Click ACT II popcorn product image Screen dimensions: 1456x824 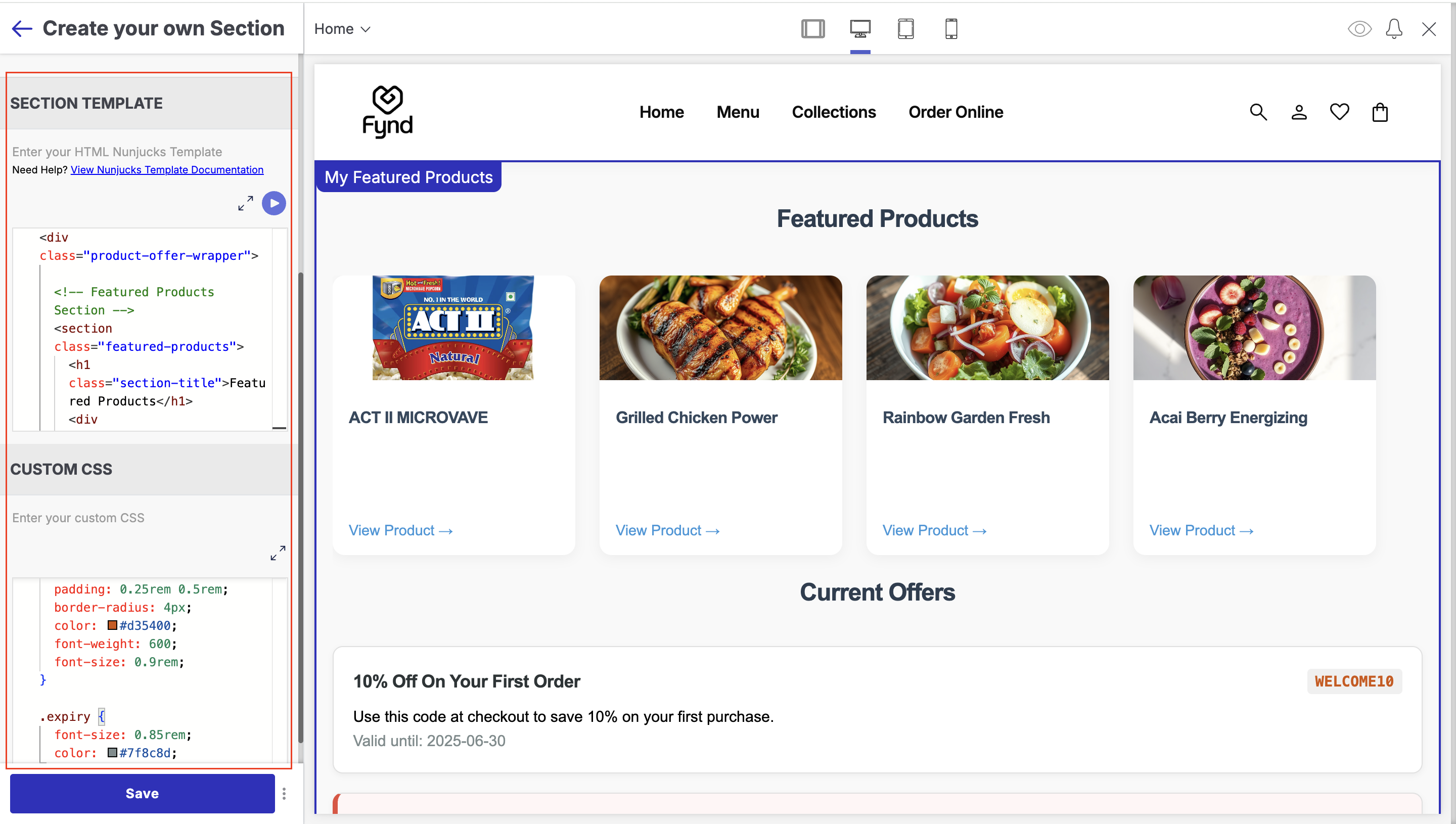point(452,328)
